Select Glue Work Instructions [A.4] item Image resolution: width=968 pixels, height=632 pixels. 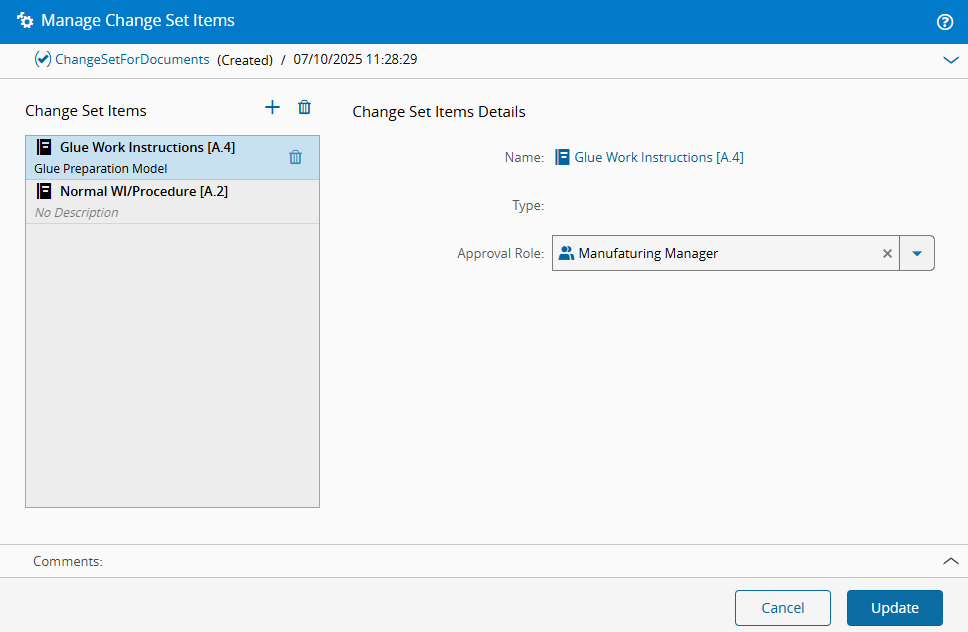[x=147, y=148]
